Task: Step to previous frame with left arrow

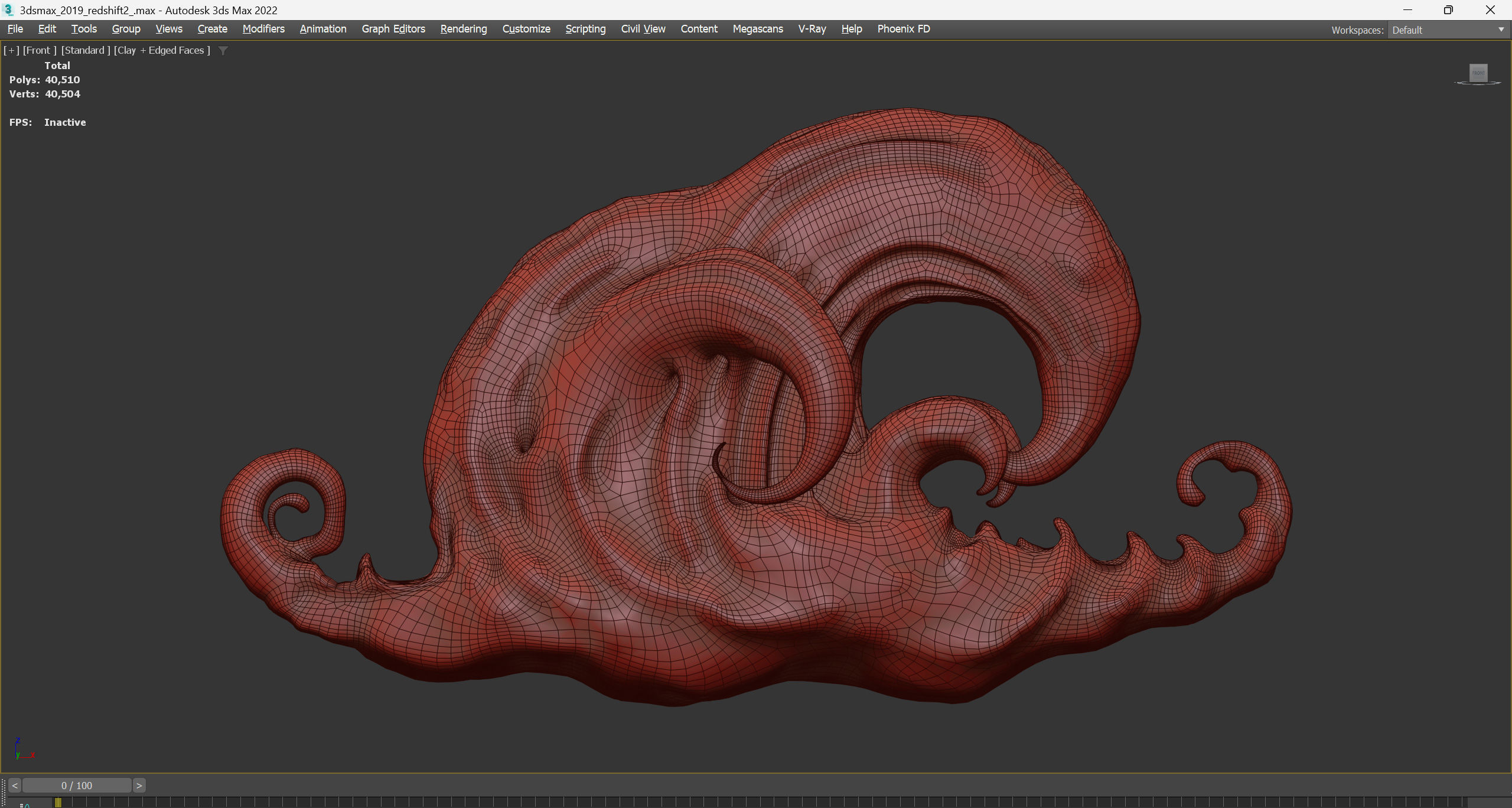Action: pos(15,786)
